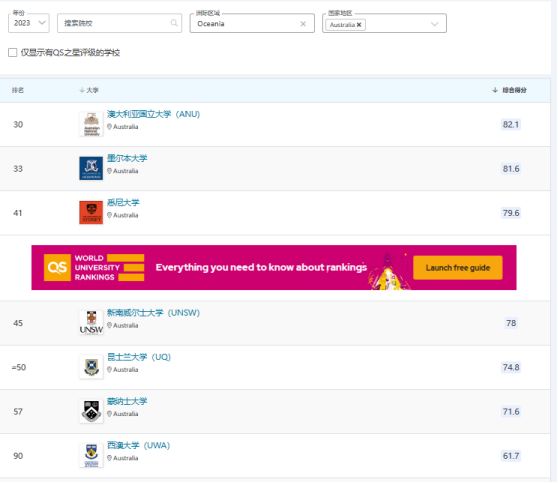Viewport: 558px width, 483px height.
Task: Open the 2023 year dropdown
Action: (x=29, y=23)
